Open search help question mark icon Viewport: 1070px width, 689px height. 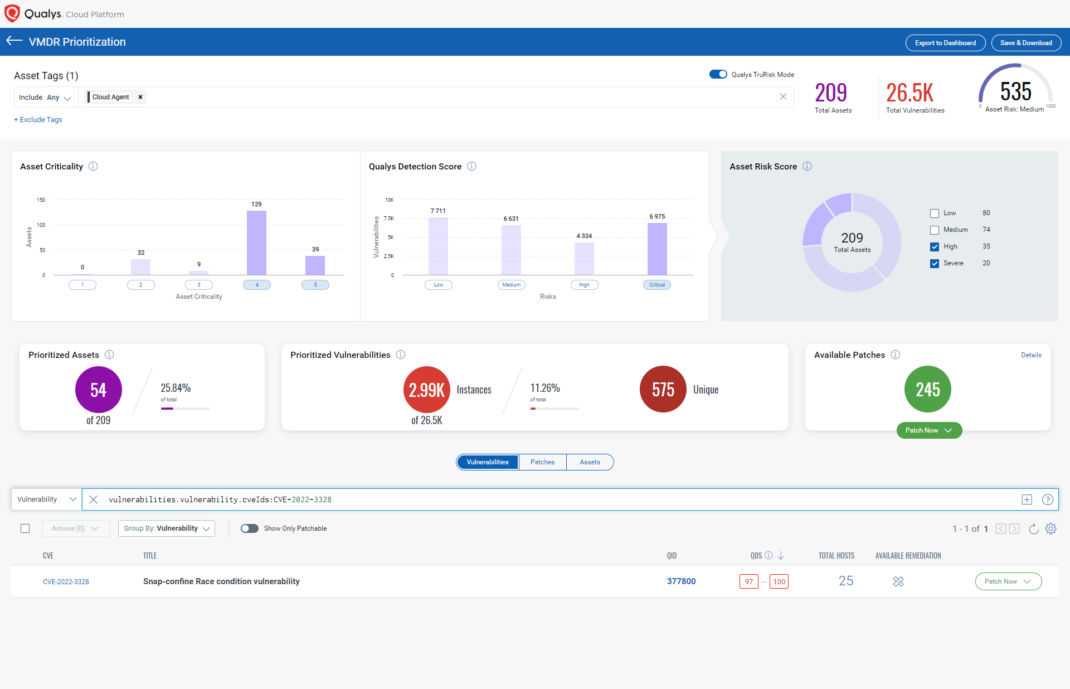(x=1047, y=499)
